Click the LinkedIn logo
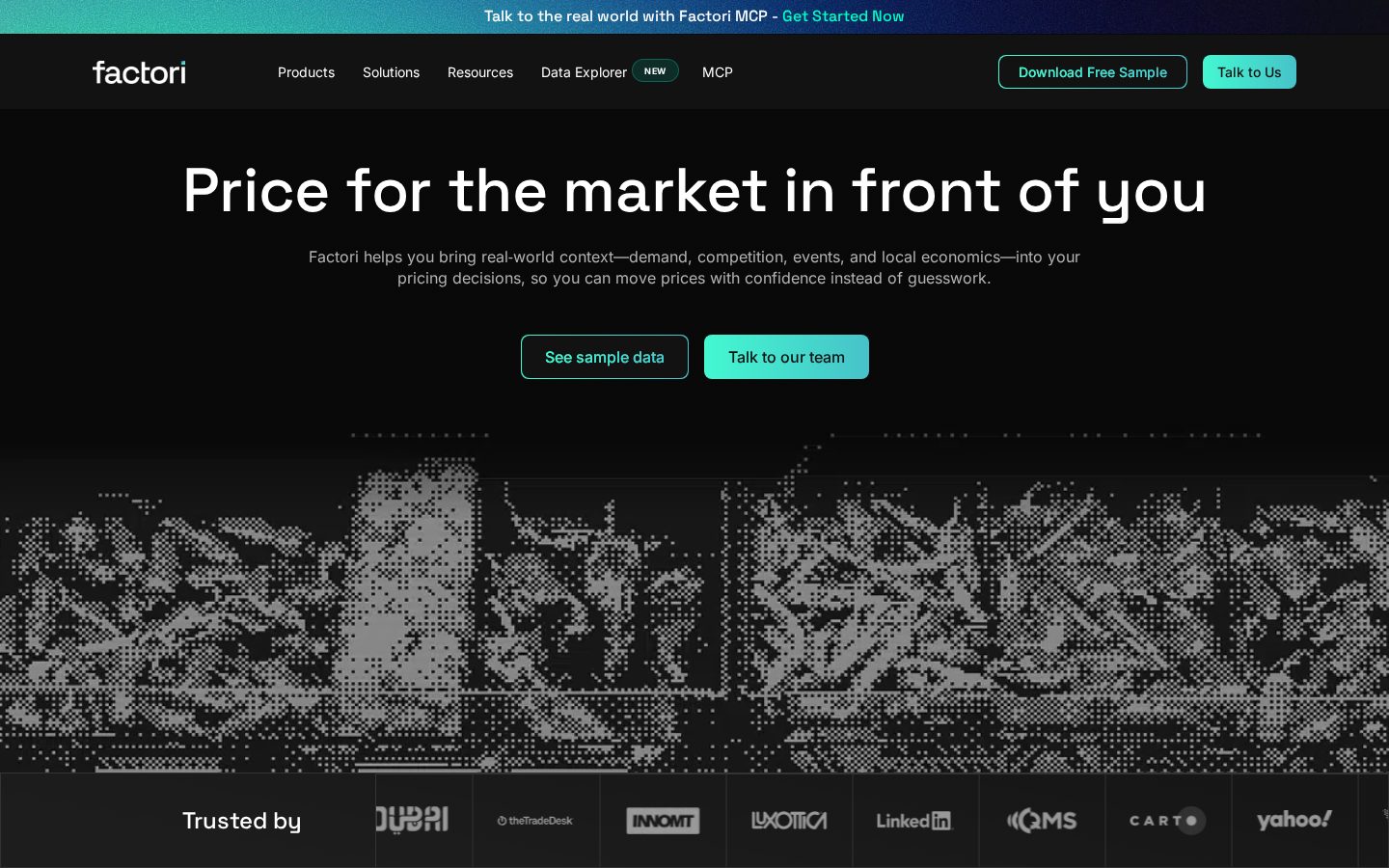Image resolution: width=1389 pixels, height=868 pixels. pyautogui.click(x=914, y=821)
